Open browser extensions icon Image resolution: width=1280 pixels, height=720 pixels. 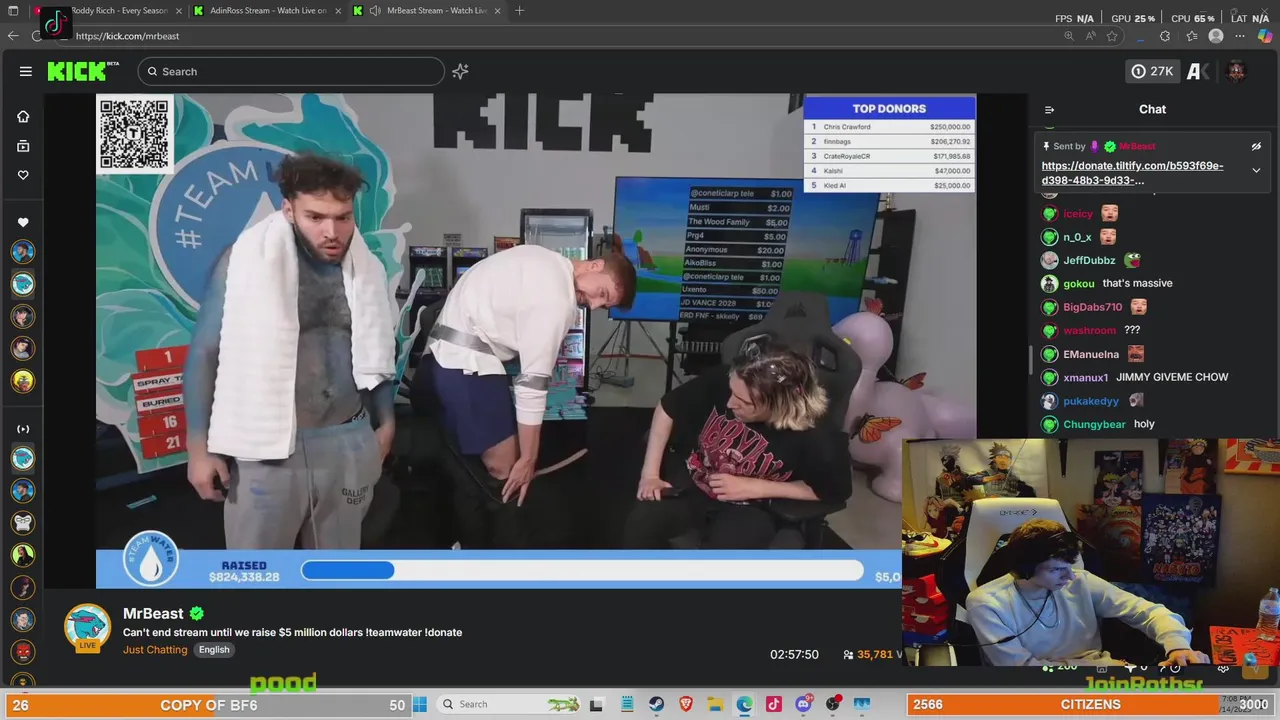coord(1165,36)
